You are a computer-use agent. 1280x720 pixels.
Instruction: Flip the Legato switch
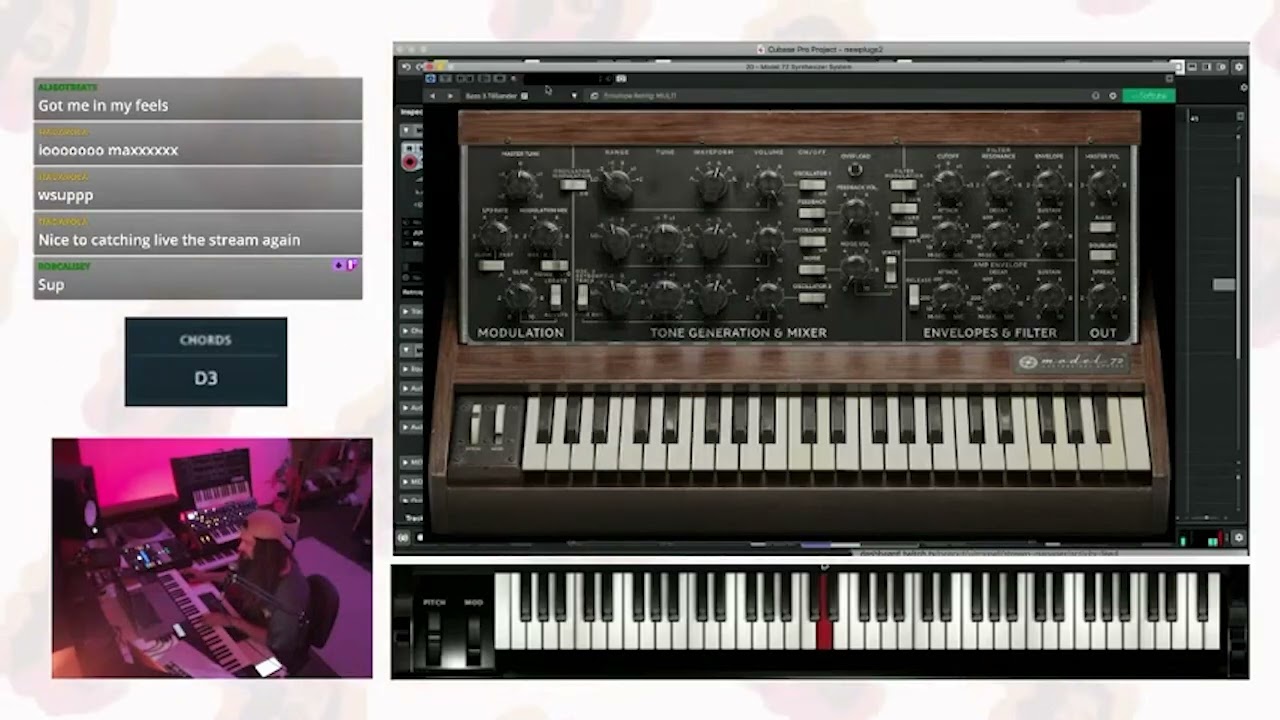click(555, 296)
